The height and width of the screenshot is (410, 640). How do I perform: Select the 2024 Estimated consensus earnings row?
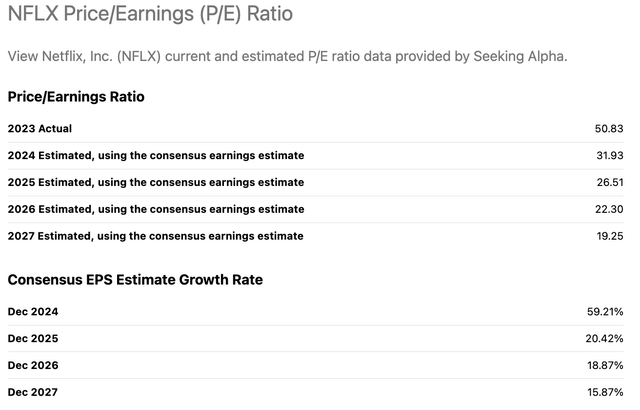(x=156, y=155)
